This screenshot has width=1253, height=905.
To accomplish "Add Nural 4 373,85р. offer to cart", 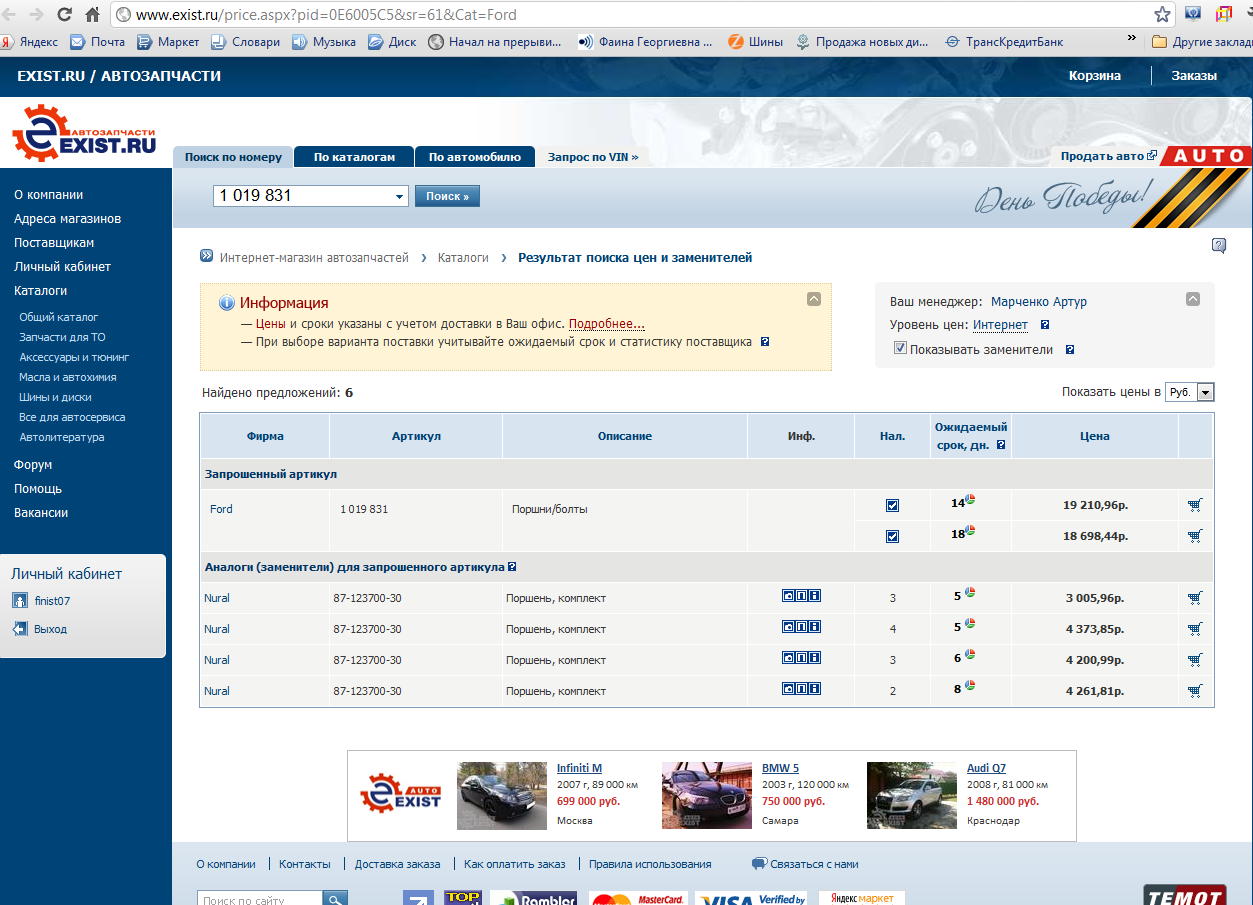I will (x=1195, y=629).
